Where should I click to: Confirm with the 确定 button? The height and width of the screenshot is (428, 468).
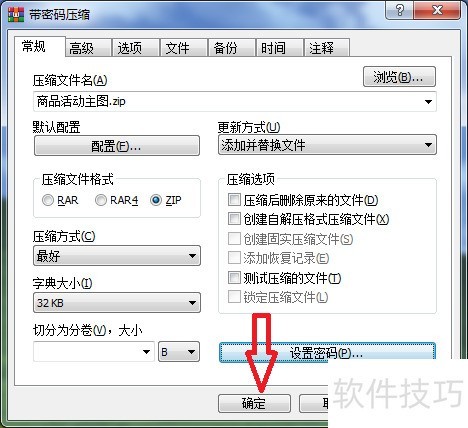pyautogui.click(x=254, y=404)
